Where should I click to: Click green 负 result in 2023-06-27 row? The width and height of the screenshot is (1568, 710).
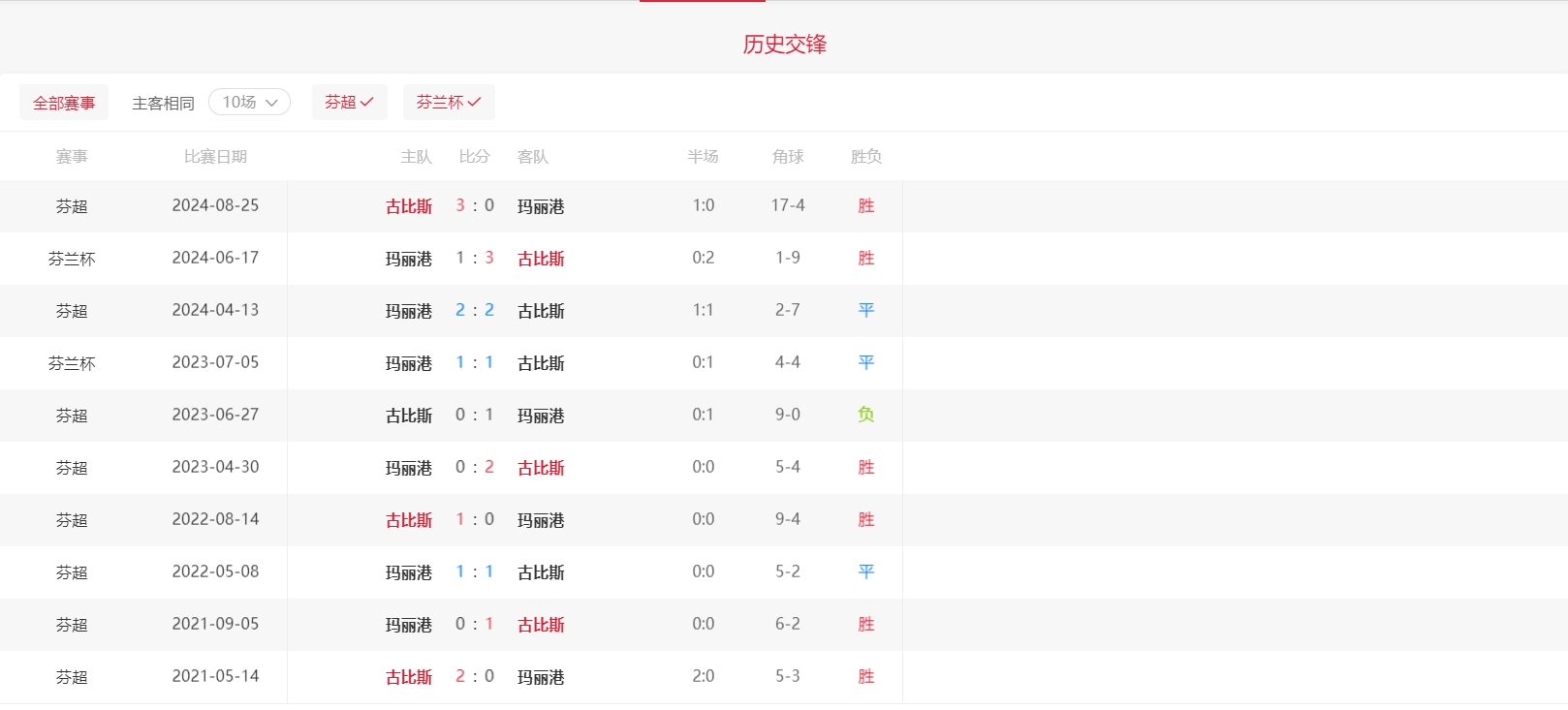pyautogui.click(x=865, y=415)
